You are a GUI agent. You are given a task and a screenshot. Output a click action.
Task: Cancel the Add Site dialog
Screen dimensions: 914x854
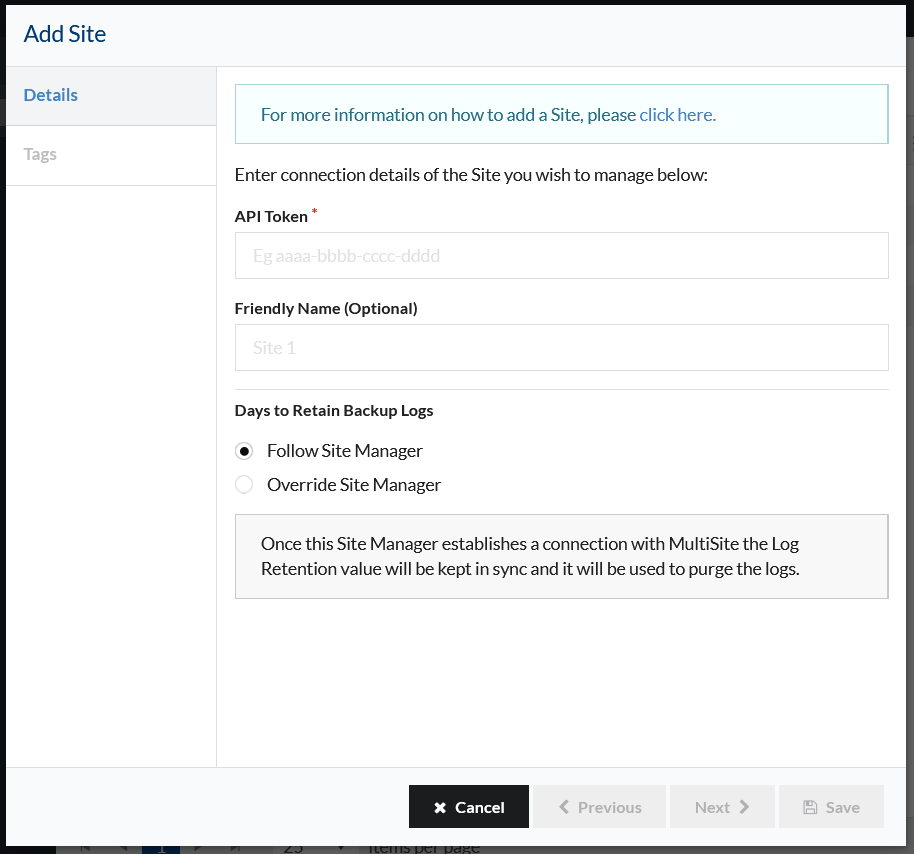point(469,806)
